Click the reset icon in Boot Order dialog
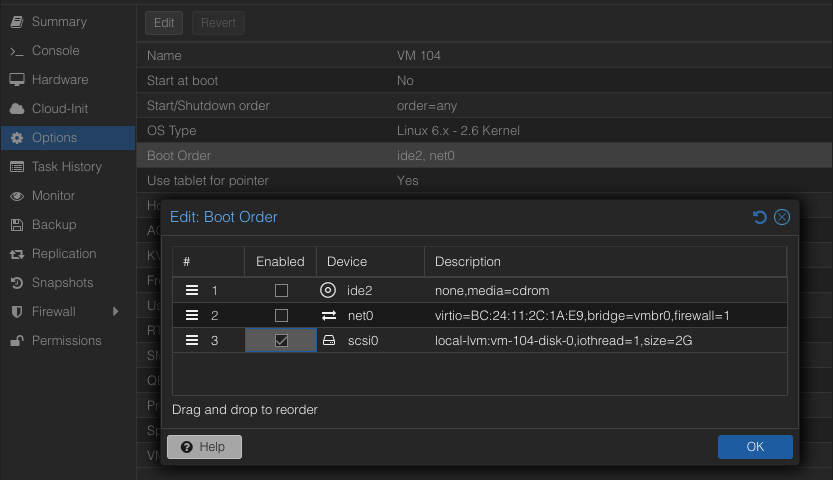Viewport: 833px width, 480px height. [759, 217]
